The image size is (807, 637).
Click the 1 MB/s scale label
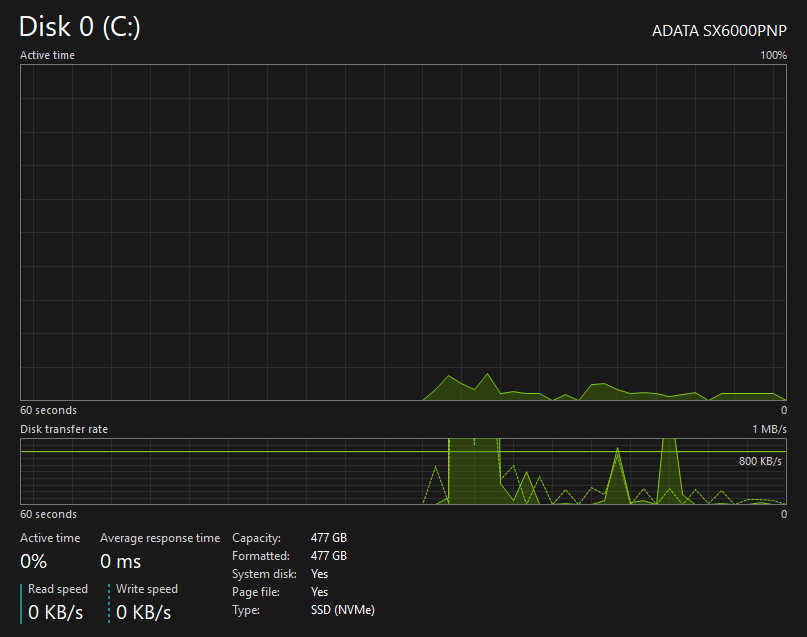[769, 429]
